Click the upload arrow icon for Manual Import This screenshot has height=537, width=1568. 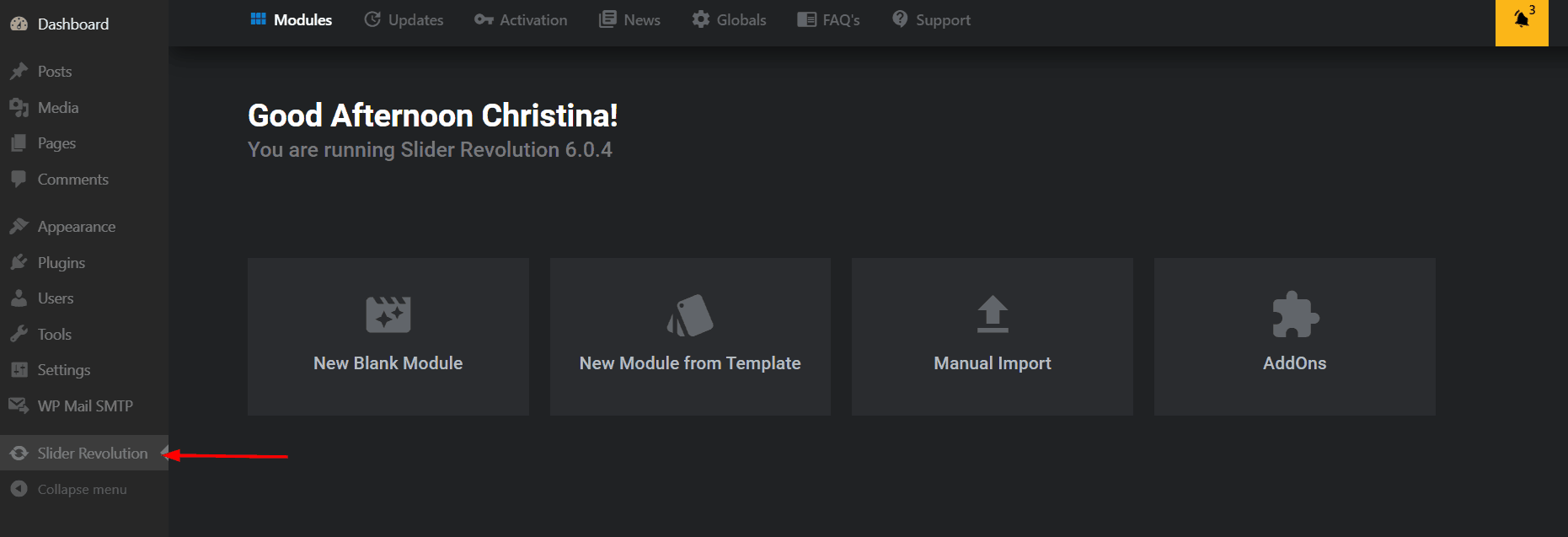click(x=993, y=314)
